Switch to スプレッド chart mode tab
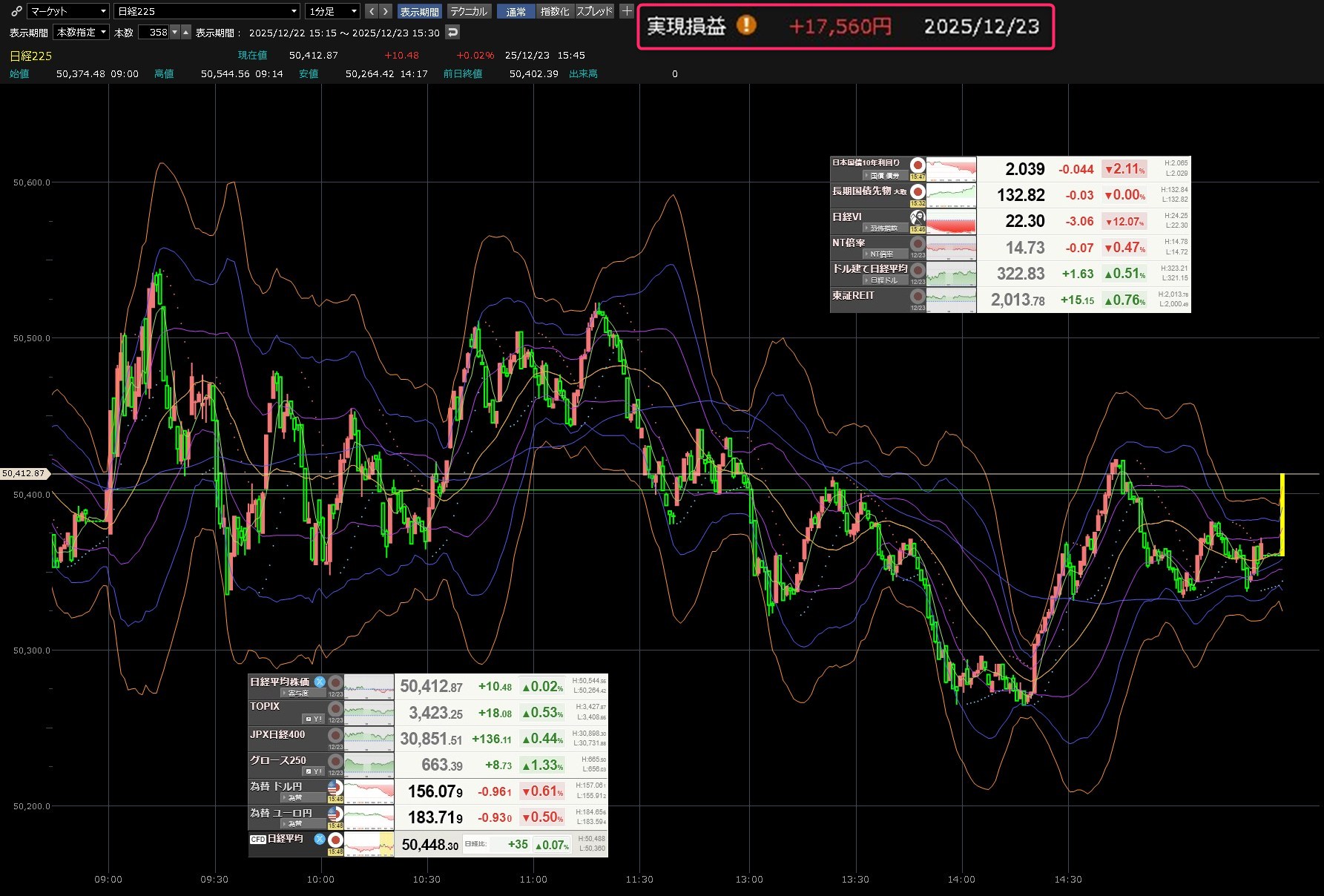The height and width of the screenshot is (896, 1324). 594,11
